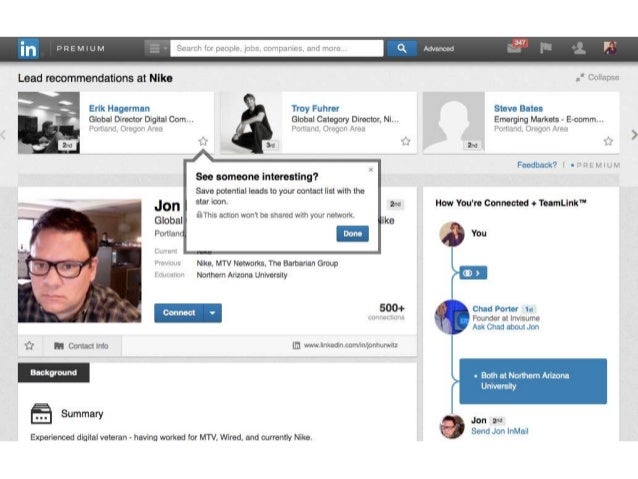638x479 pixels.
Task: Open Troy Fuhrer's profile name link
Action: (x=315, y=109)
